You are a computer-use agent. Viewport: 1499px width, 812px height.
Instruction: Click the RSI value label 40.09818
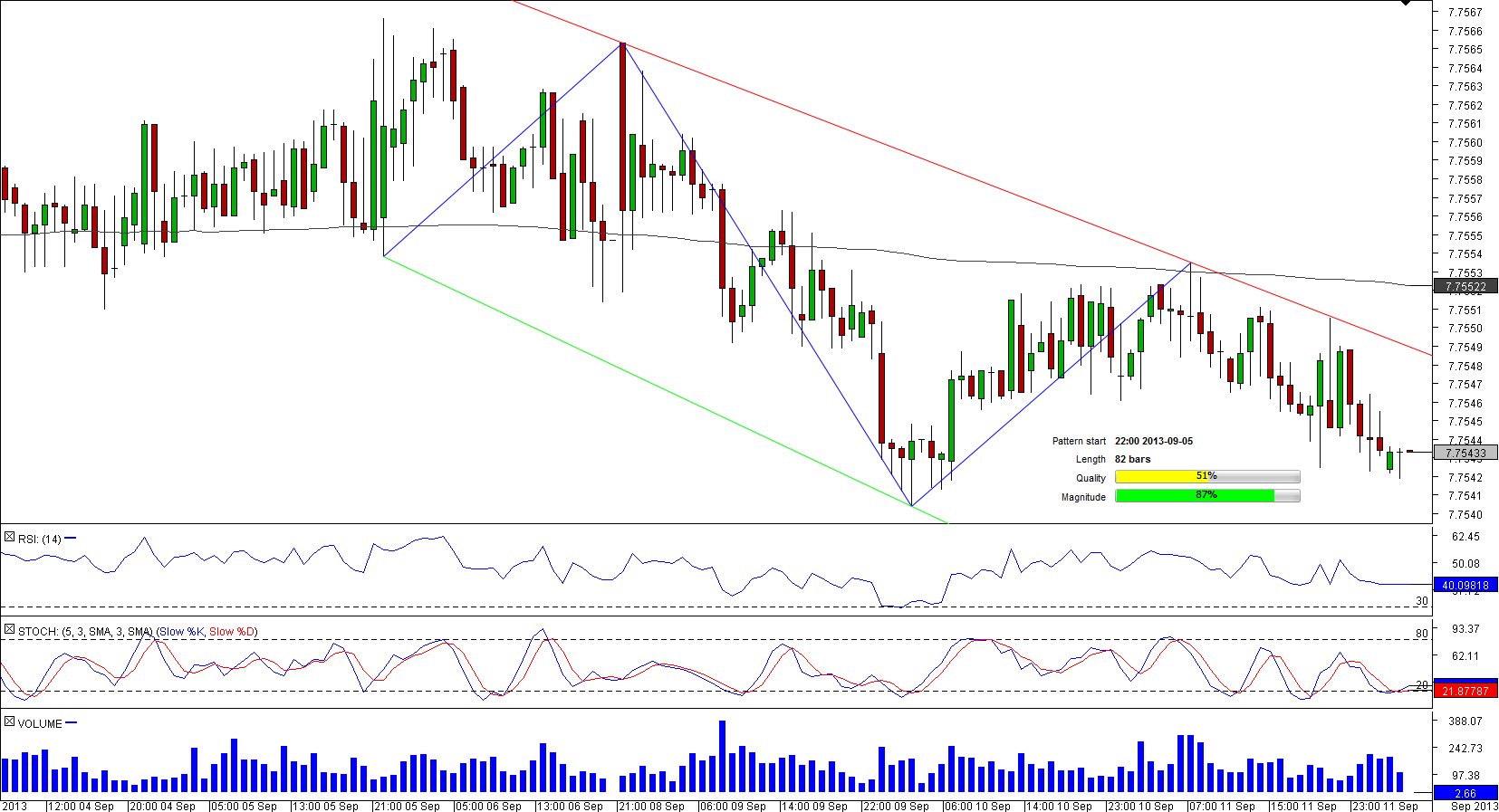[1465, 586]
